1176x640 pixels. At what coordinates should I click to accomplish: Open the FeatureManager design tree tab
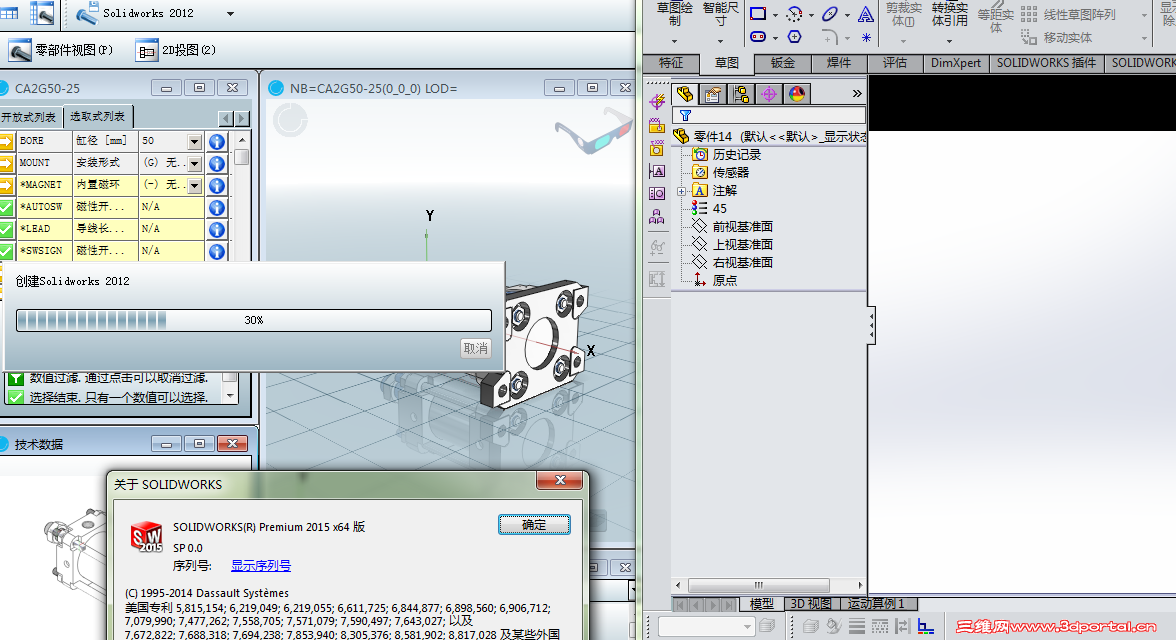tap(685, 94)
